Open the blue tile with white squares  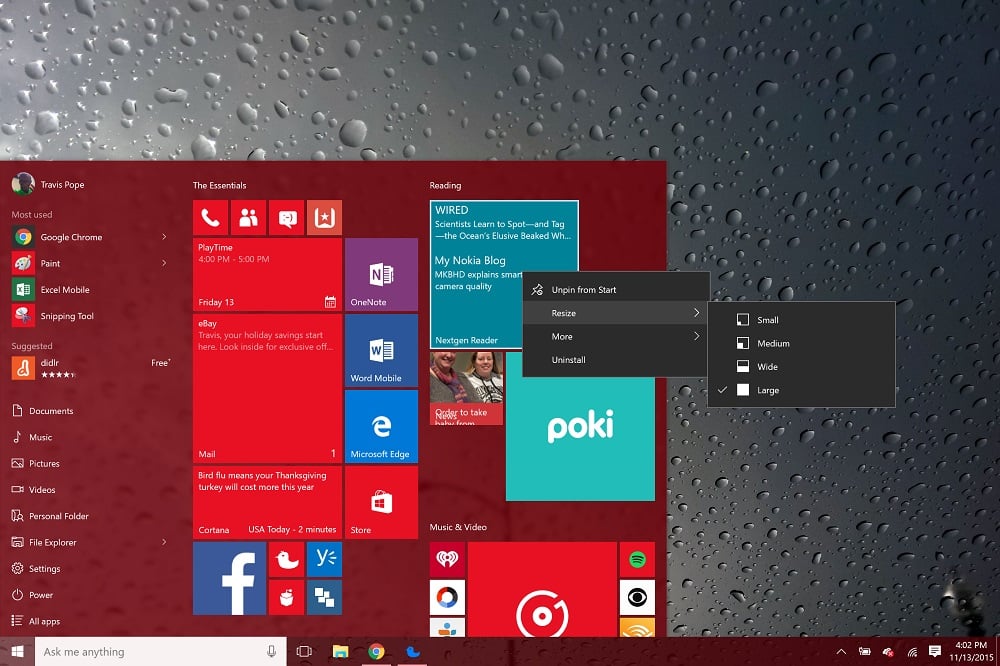(x=324, y=597)
